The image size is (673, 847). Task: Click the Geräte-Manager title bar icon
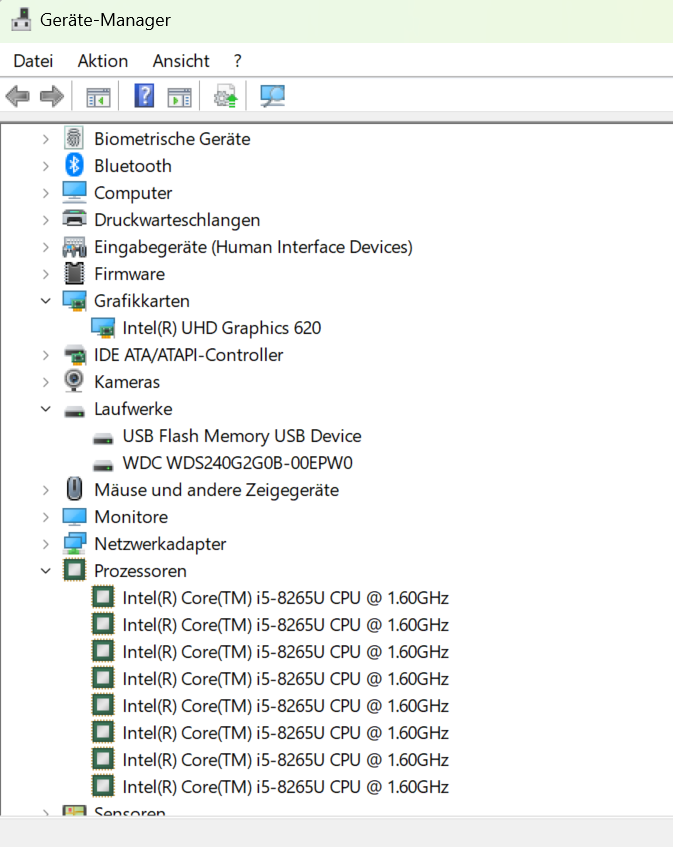click(21, 20)
